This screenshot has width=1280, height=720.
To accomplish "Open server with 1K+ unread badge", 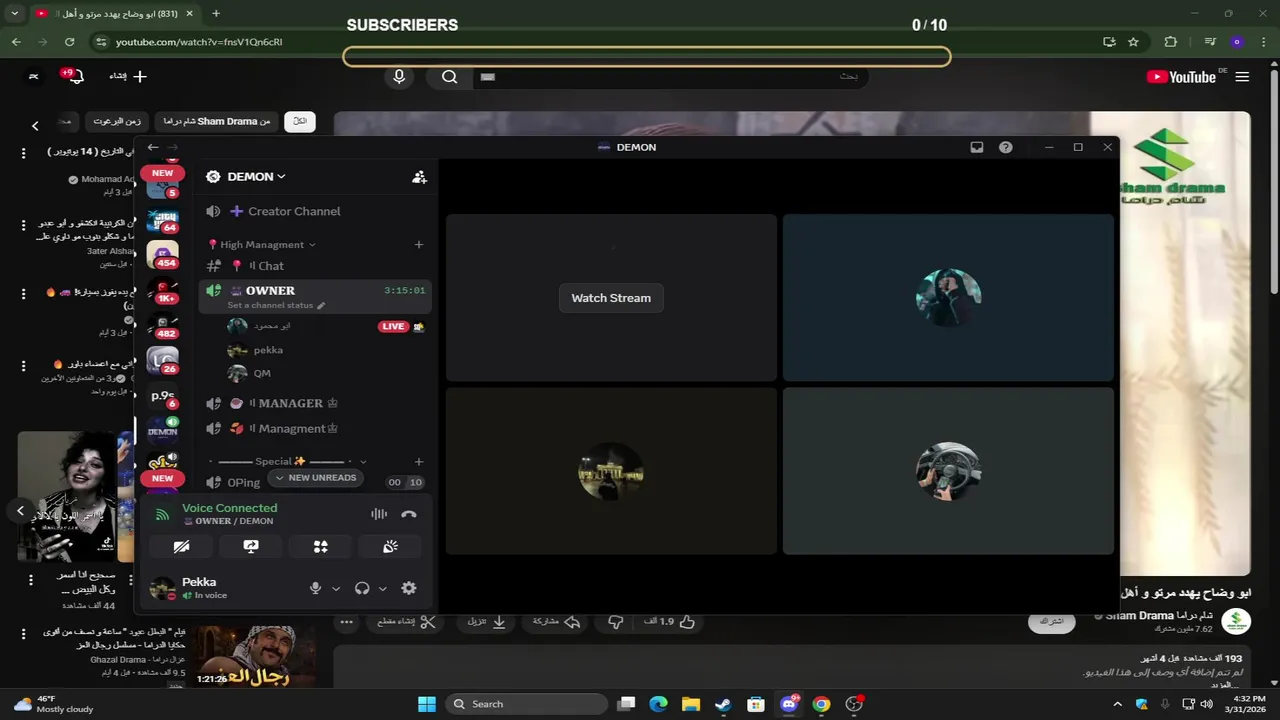I will pos(163,290).
